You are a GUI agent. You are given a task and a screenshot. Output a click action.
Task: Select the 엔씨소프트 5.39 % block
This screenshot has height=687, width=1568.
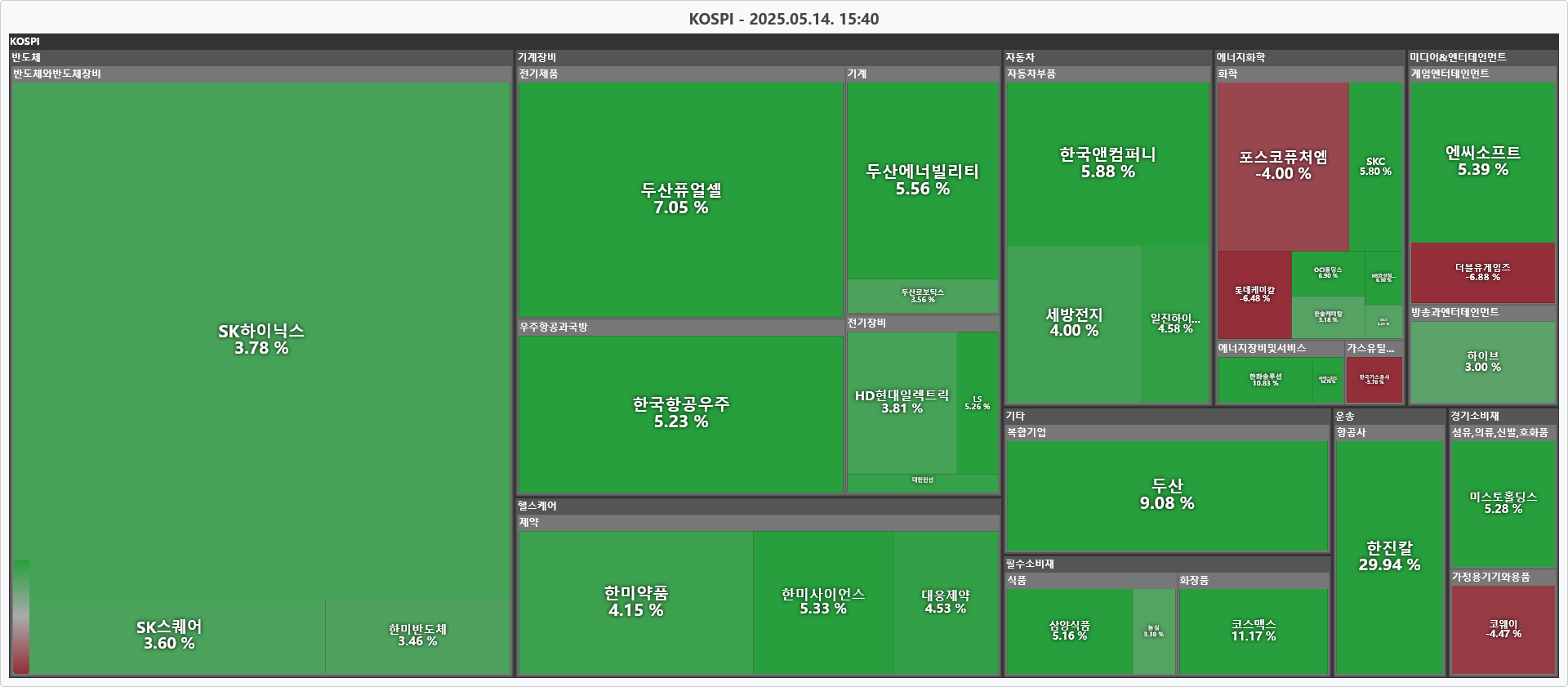click(x=1482, y=162)
